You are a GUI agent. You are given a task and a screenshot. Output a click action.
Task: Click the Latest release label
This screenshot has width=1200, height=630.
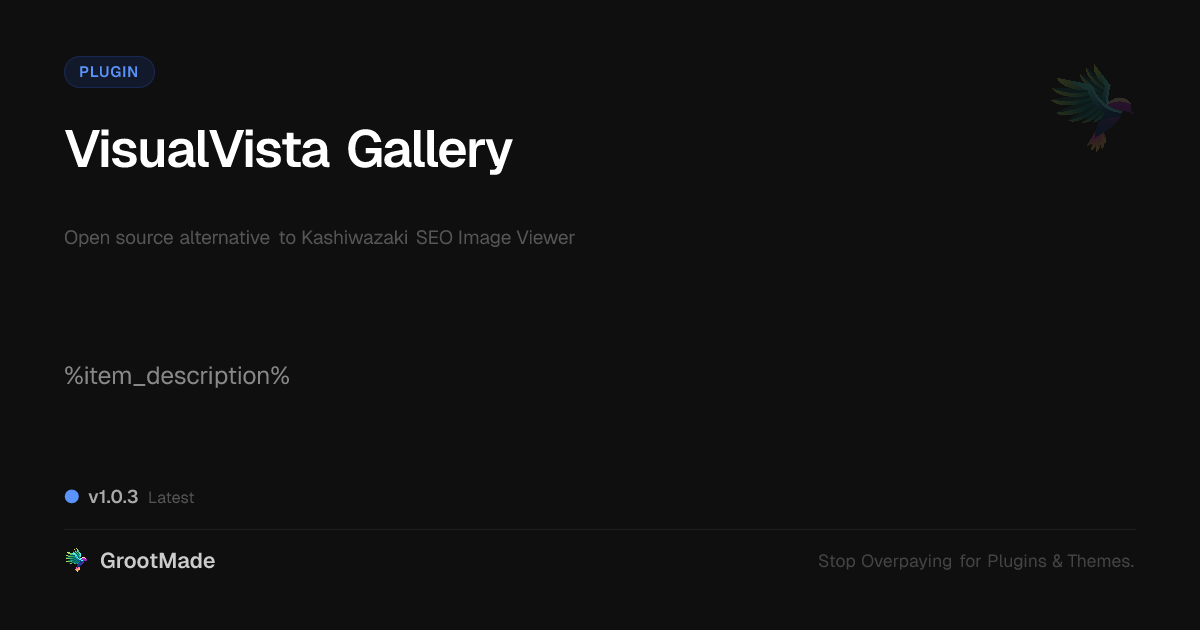171,498
